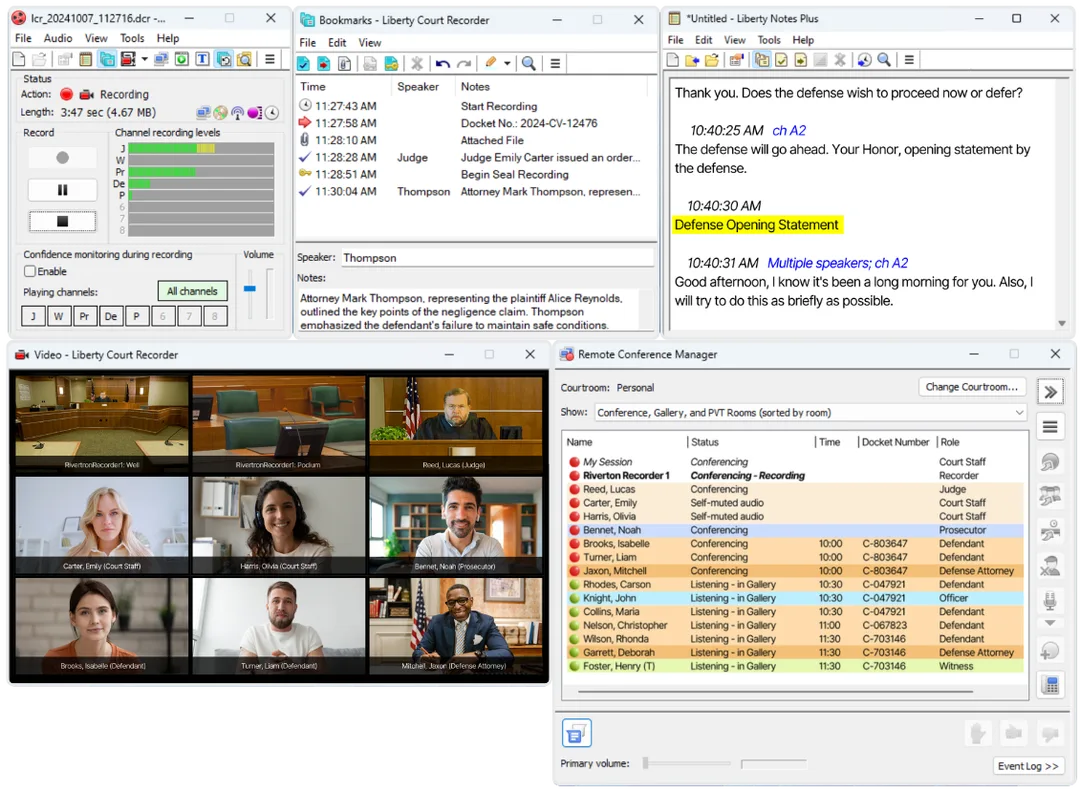The image size is (1080, 792).
Task: Click the highlighted Defense Opening Statement note
Action: (x=756, y=225)
